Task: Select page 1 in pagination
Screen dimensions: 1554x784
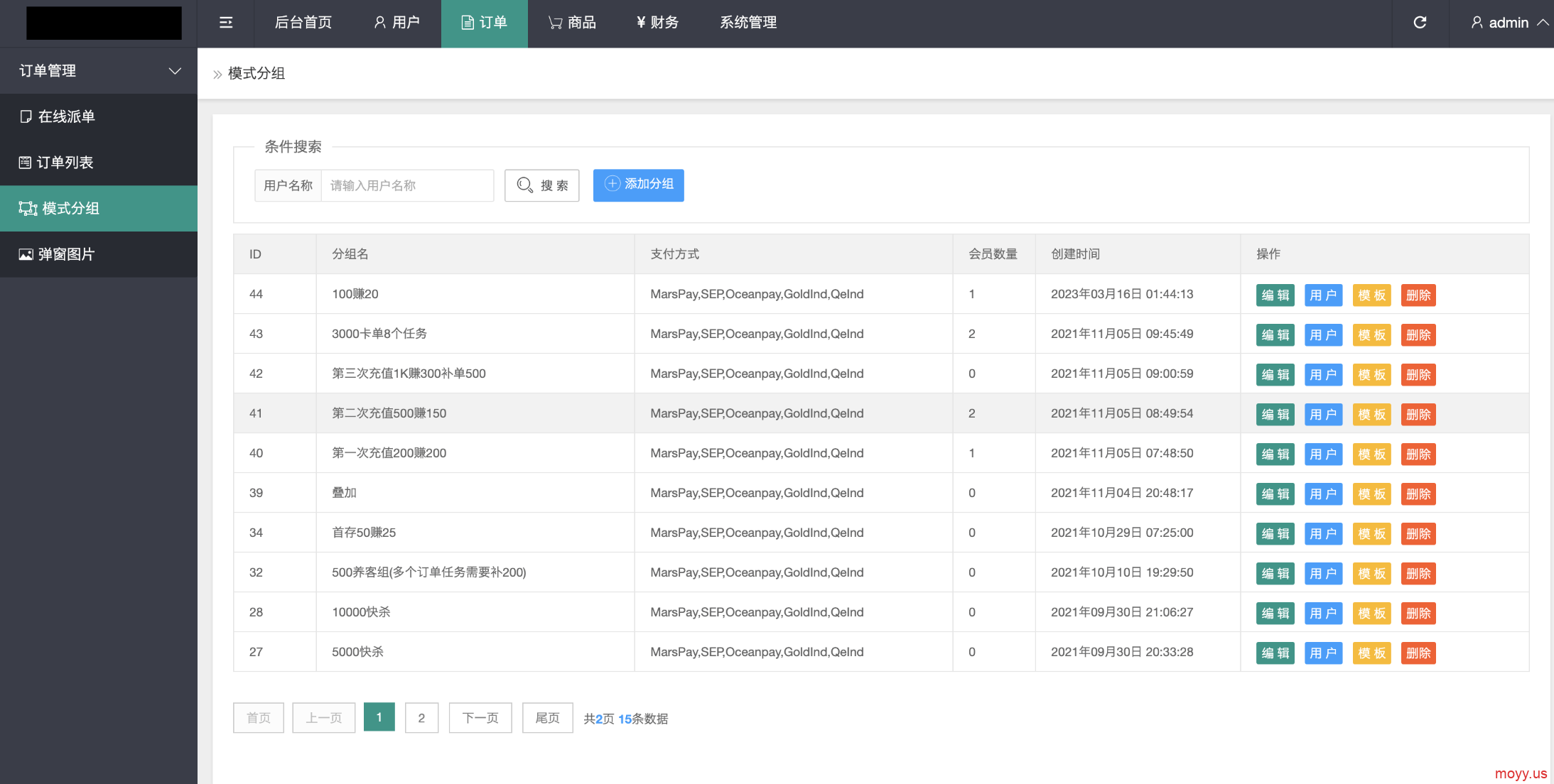Action: click(379, 717)
